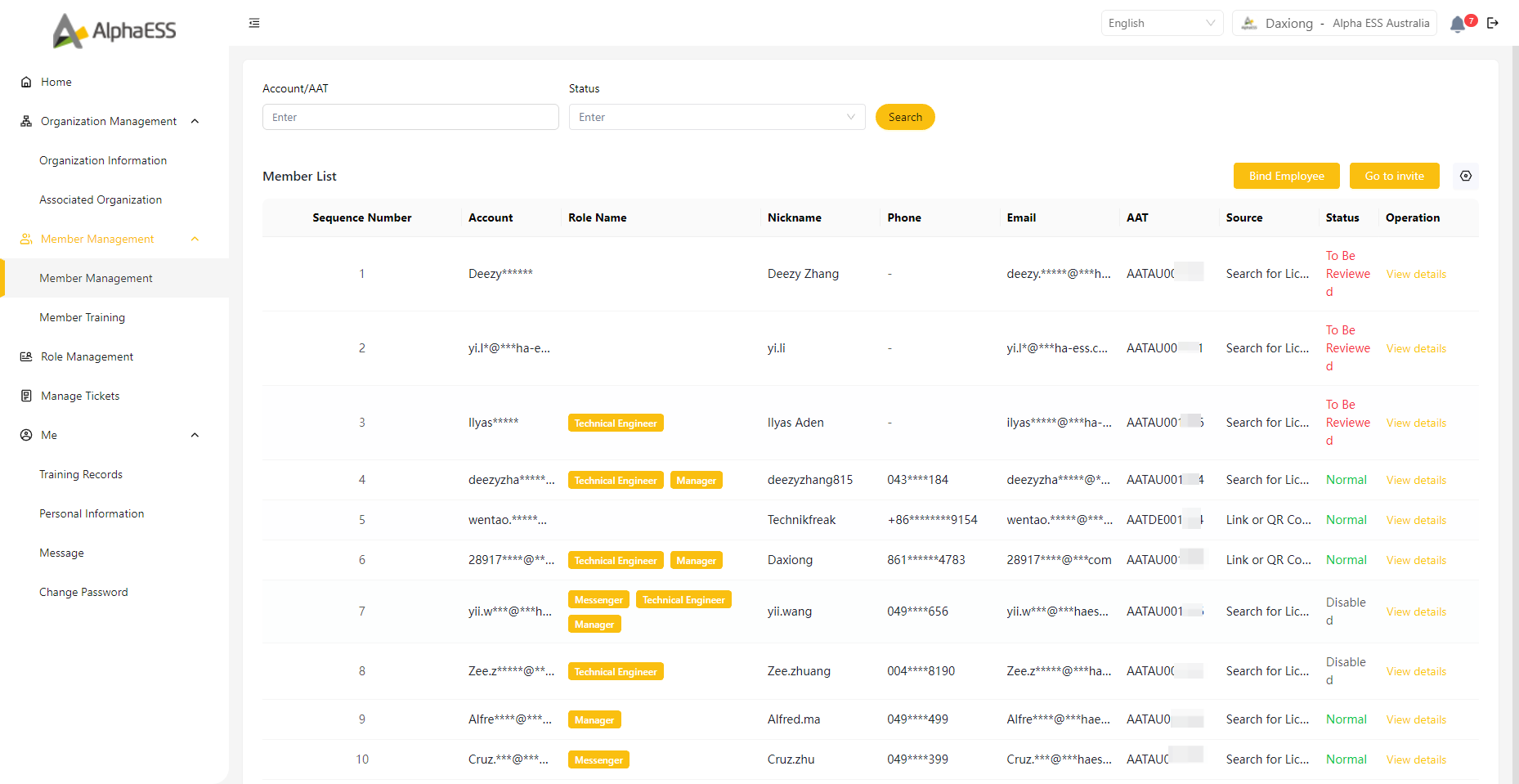Open the English language dropdown

[1161, 23]
